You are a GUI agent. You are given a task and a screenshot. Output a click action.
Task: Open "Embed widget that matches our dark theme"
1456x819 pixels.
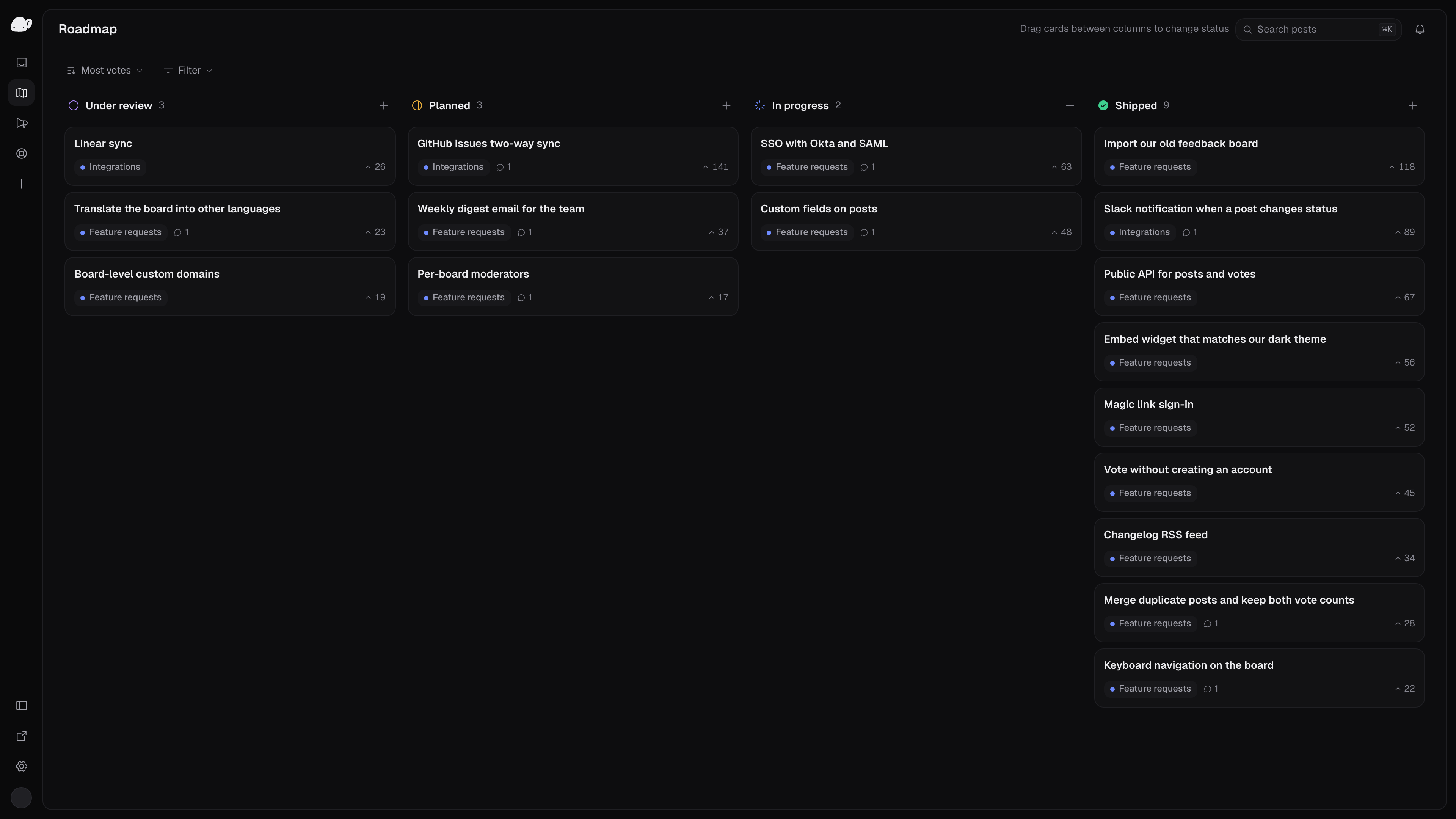point(1259,351)
